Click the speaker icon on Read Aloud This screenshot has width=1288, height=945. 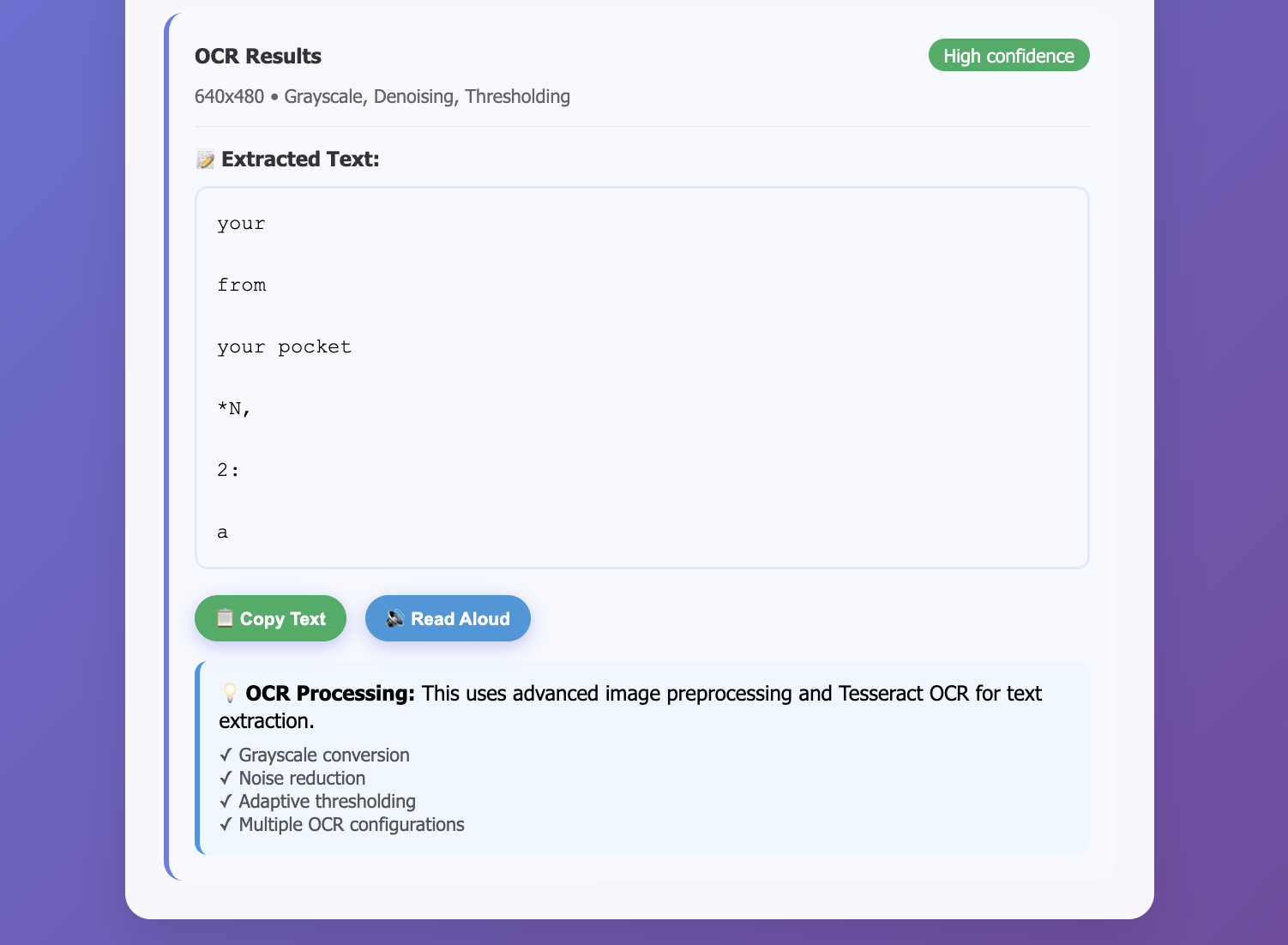tap(395, 618)
